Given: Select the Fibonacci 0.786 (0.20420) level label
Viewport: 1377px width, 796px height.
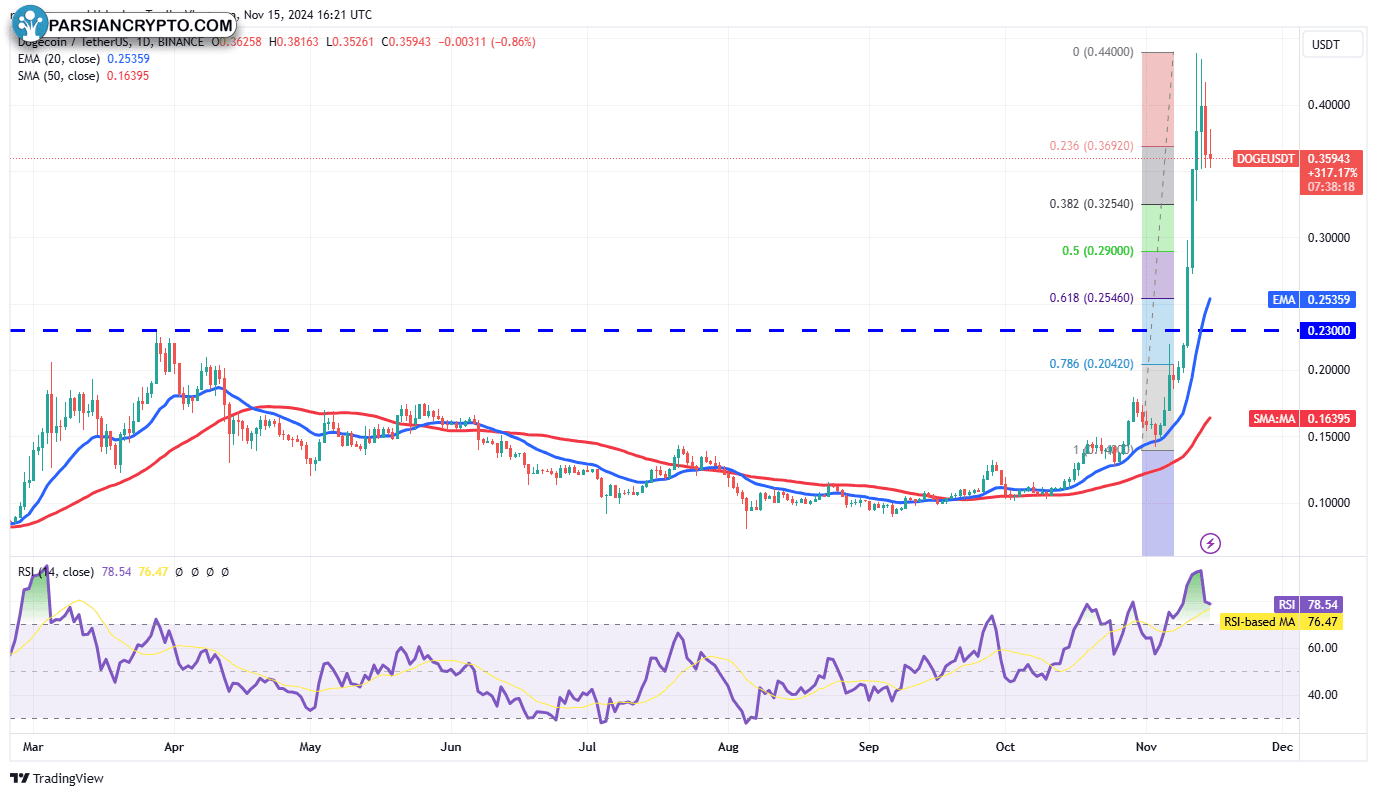Looking at the screenshot, I should point(1091,364).
